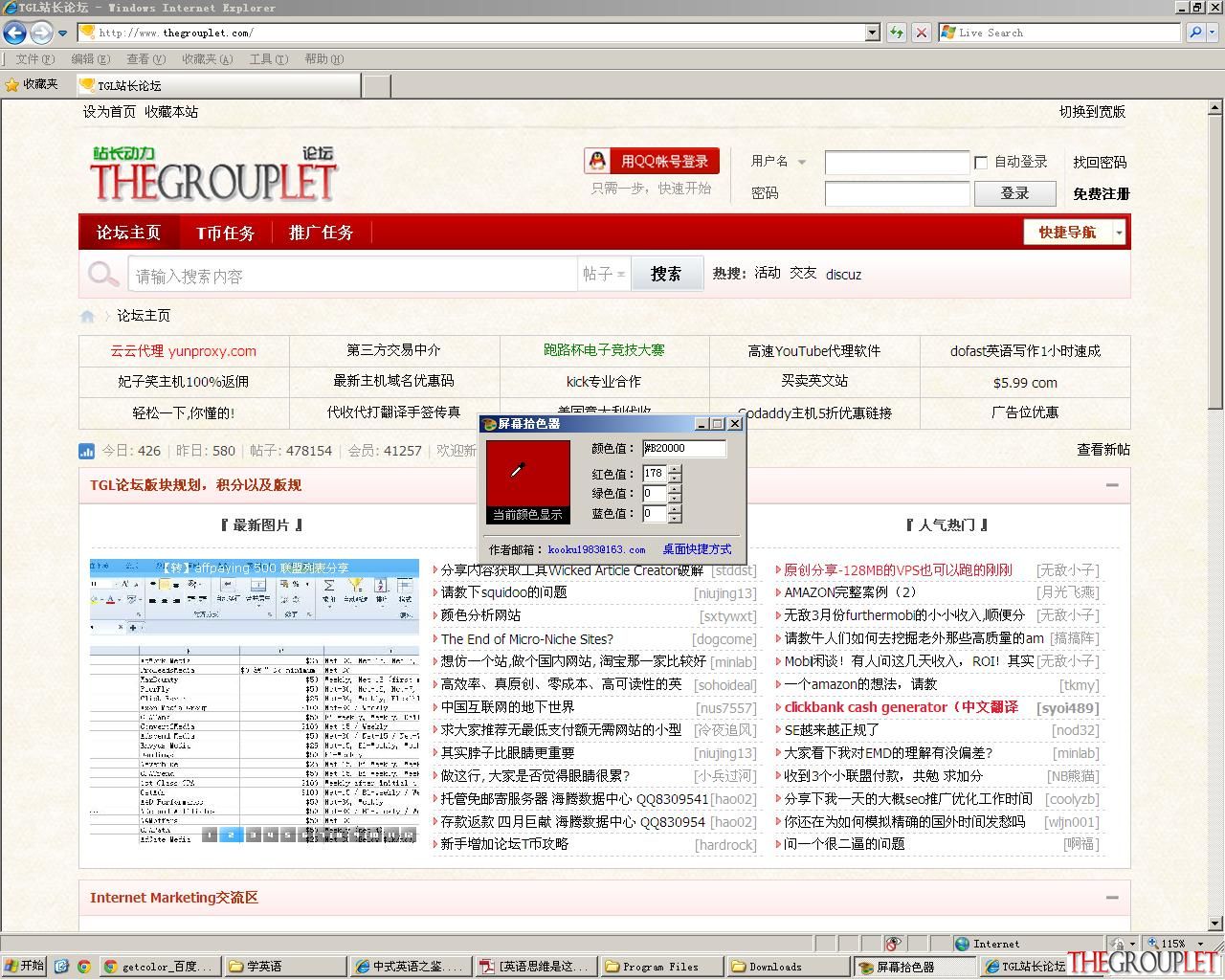Click the 请输入搜索内容 forum search box
Screen dimensions: 1225x980
pyautogui.click(x=352, y=276)
